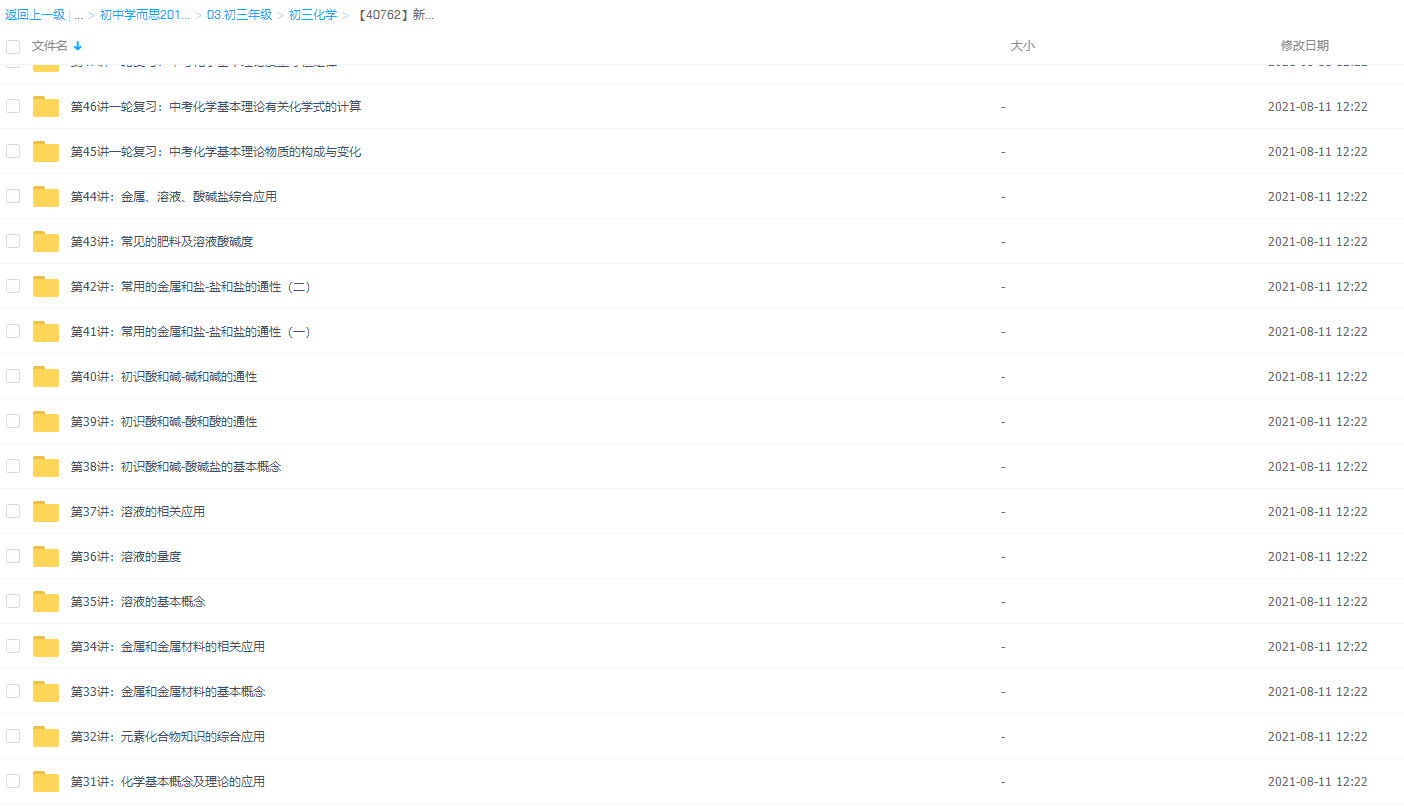1404x806 pixels.
Task: Navigate to 03.初三年级 breadcrumb
Action: tap(239, 15)
